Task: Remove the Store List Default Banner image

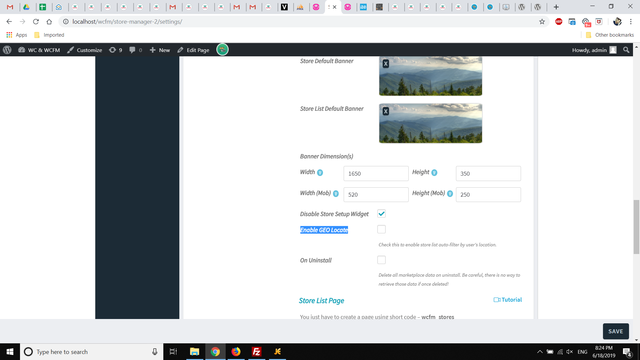Action: click(385, 111)
